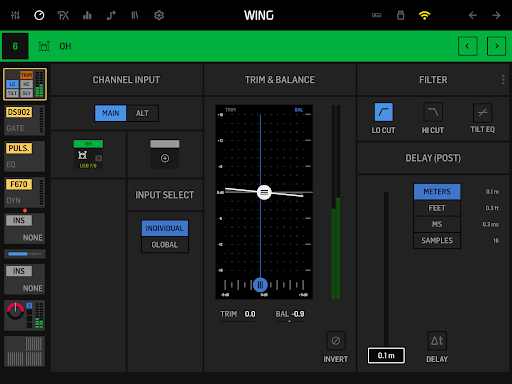Click the small send level bar in sidebar
This screenshot has width=512, height=384.
pos(25,254)
